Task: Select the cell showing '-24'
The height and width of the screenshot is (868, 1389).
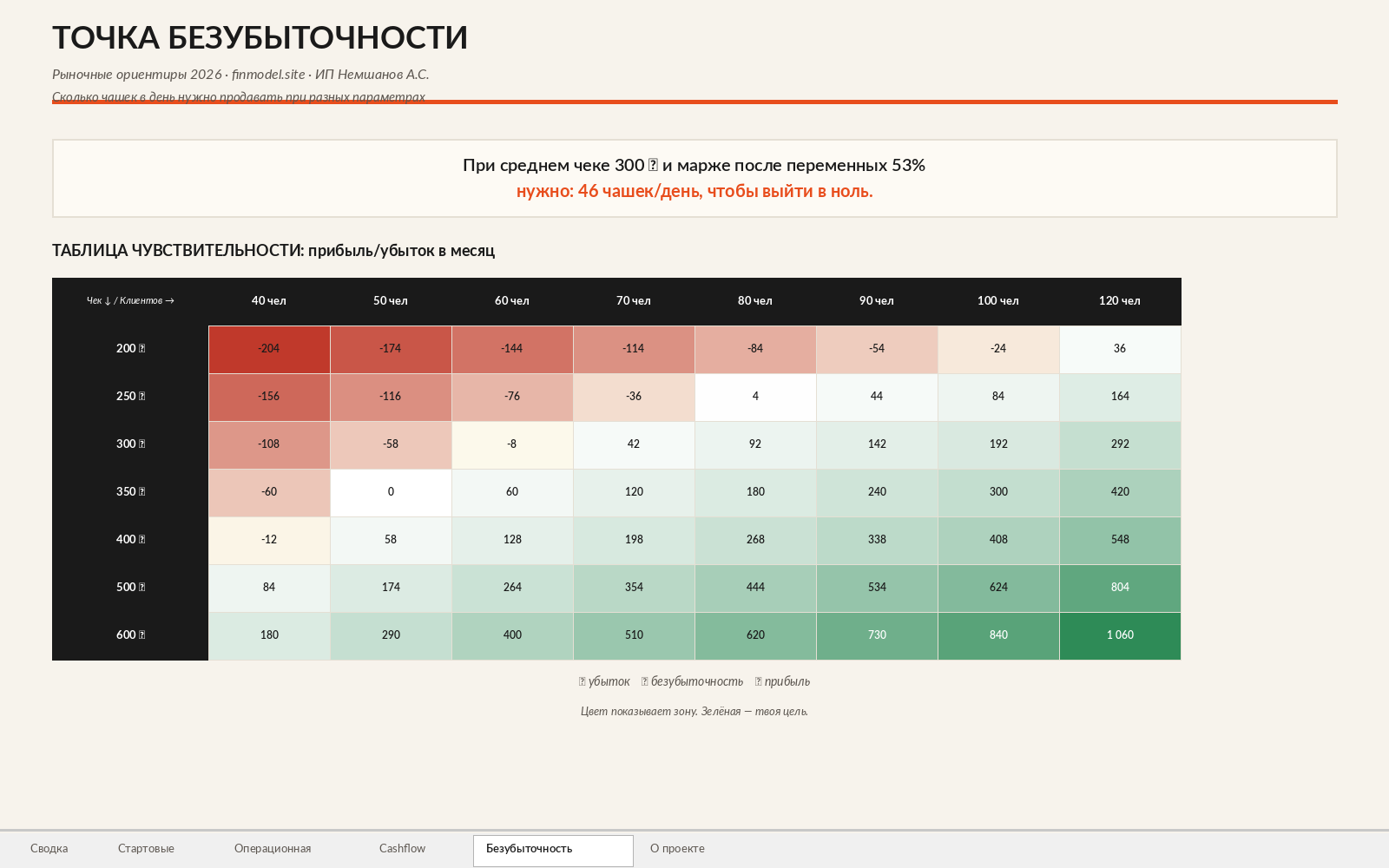Action: (998, 349)
